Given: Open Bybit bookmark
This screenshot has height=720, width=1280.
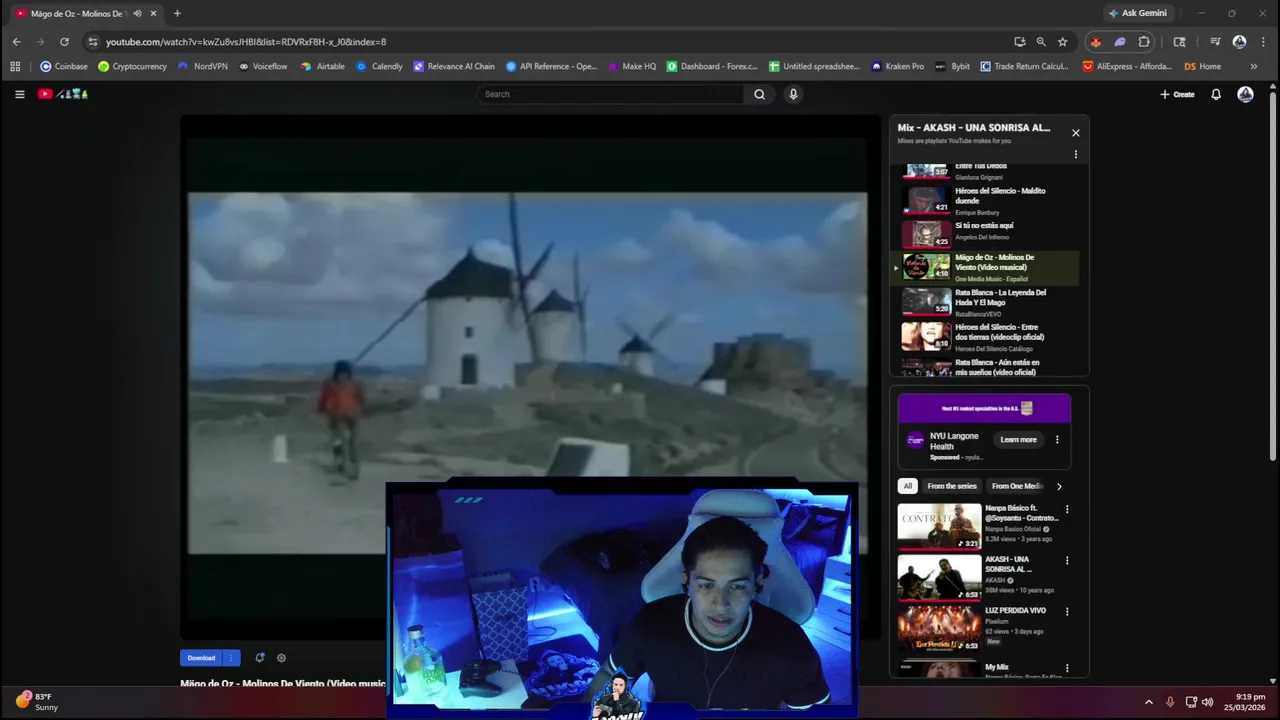Looking at the screenshot, I should click(x=952, y=66).
